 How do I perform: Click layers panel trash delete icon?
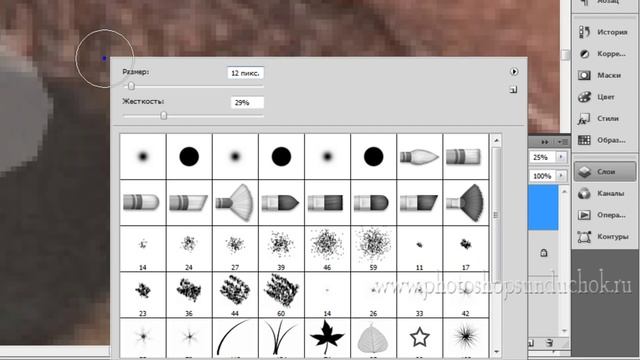(x=550, y=342)
